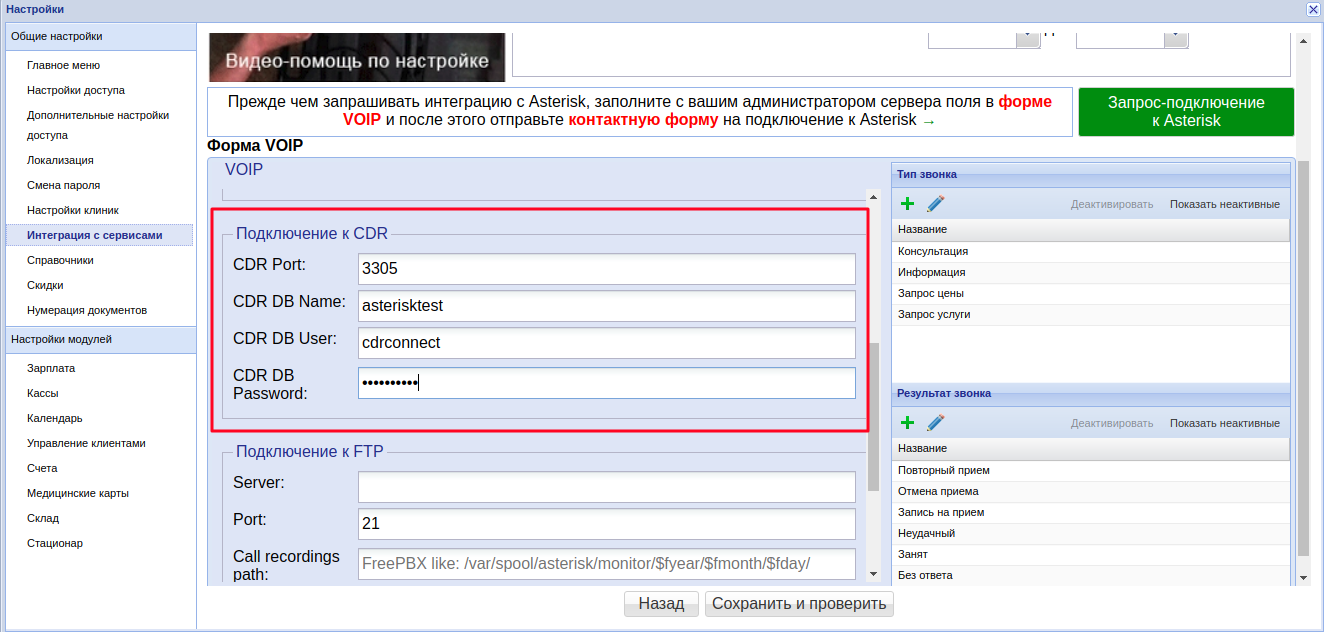Focus the CDR DB Password field

[607, 383]
